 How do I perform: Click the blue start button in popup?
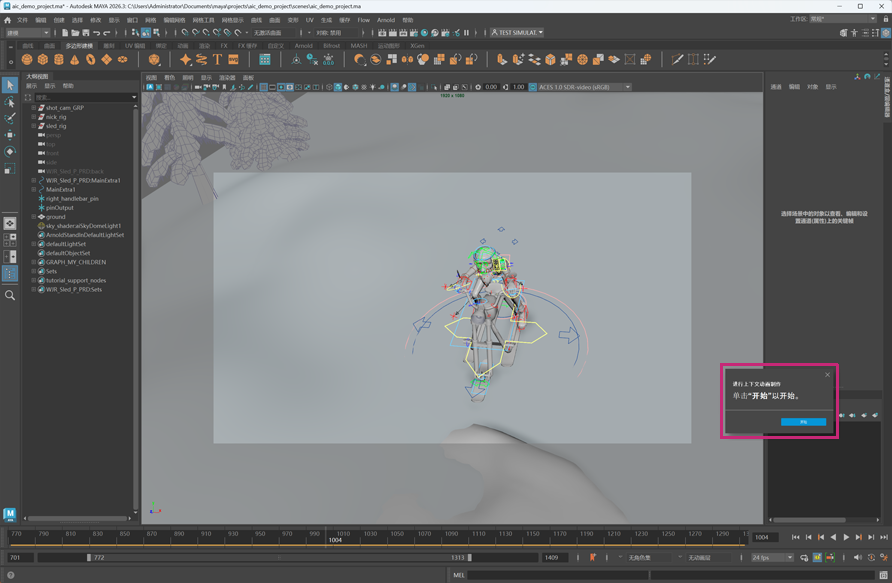tap(803, 422)
